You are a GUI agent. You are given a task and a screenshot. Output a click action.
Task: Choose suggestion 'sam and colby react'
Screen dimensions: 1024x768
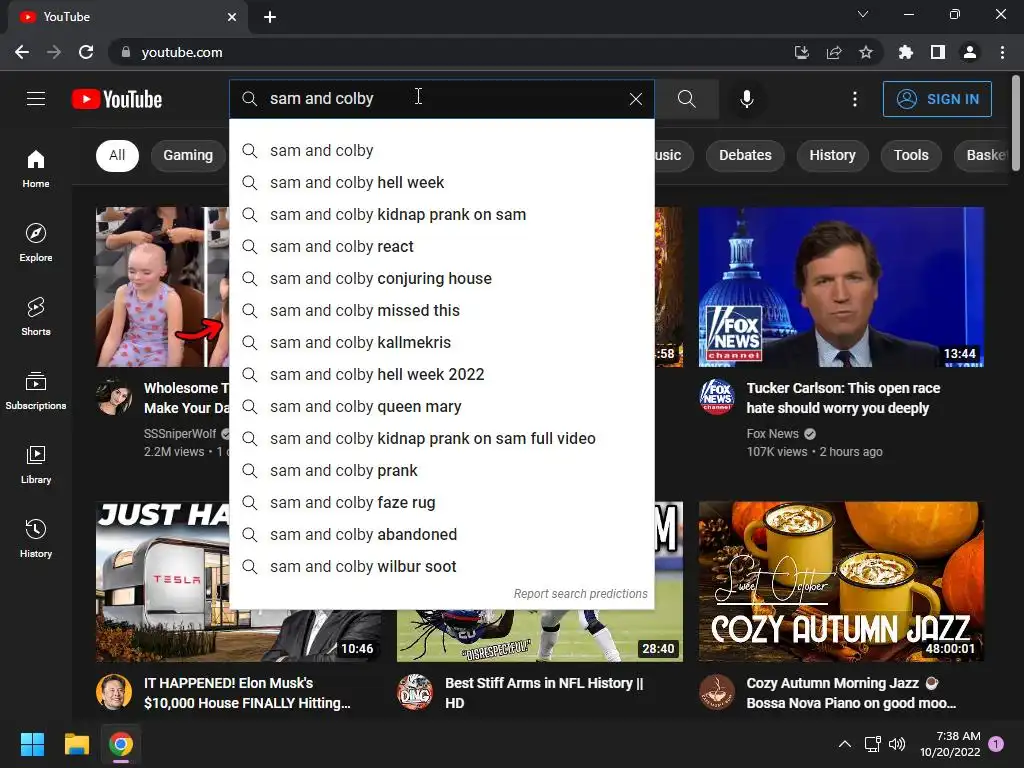click(x=442, y=247)
